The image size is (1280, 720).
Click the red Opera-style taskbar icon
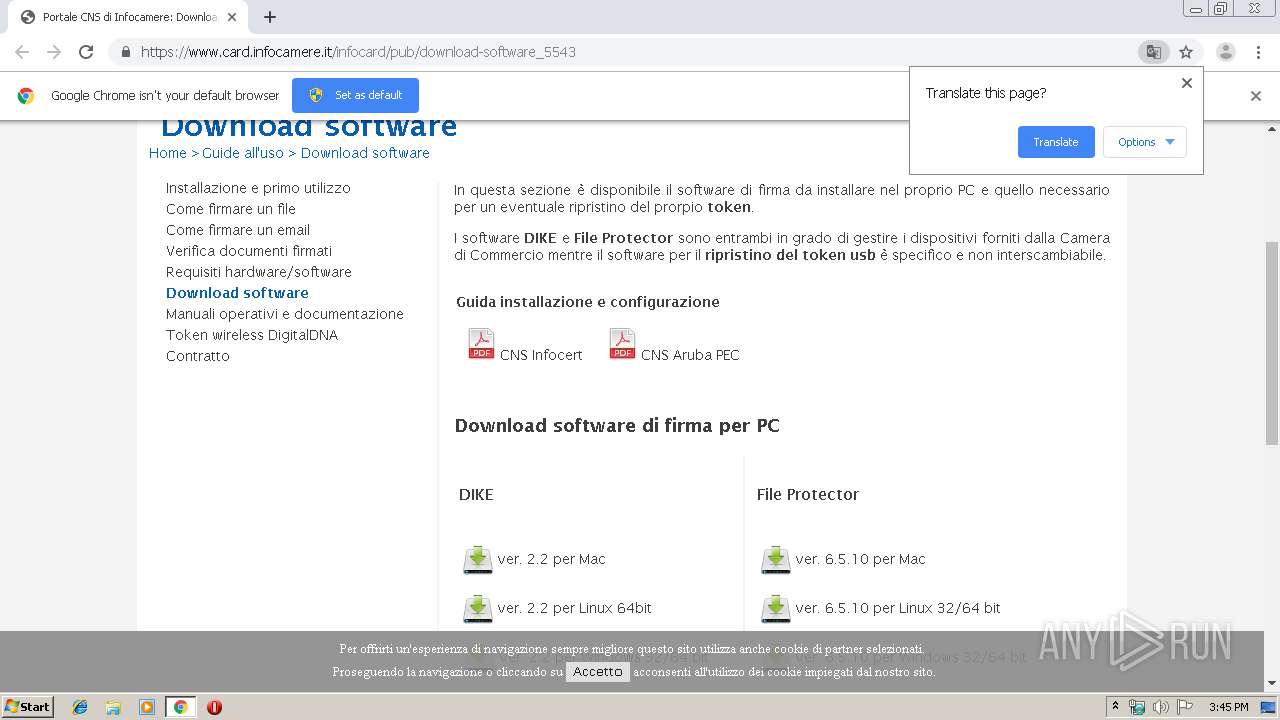click(214, 707)
